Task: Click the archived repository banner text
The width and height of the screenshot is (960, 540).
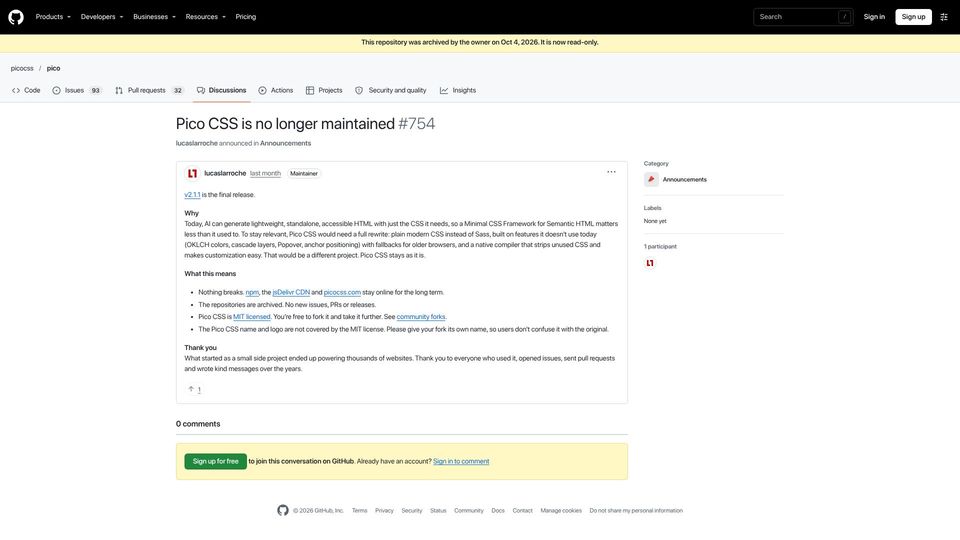Action: 479,42
